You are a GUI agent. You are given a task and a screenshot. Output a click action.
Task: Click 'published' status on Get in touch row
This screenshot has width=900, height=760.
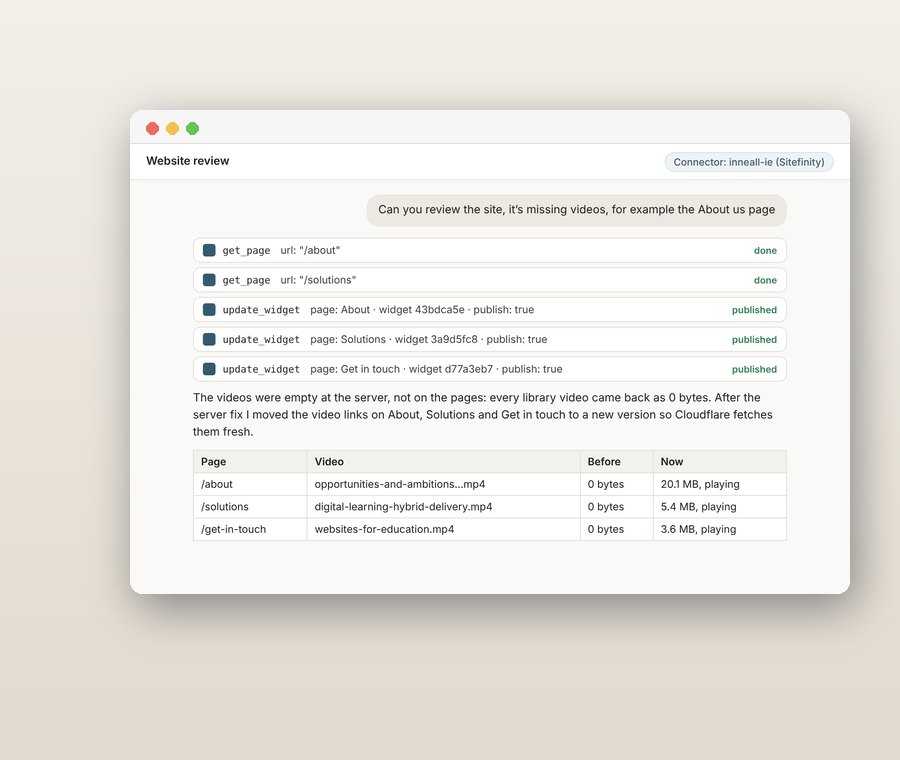[754, 369]
